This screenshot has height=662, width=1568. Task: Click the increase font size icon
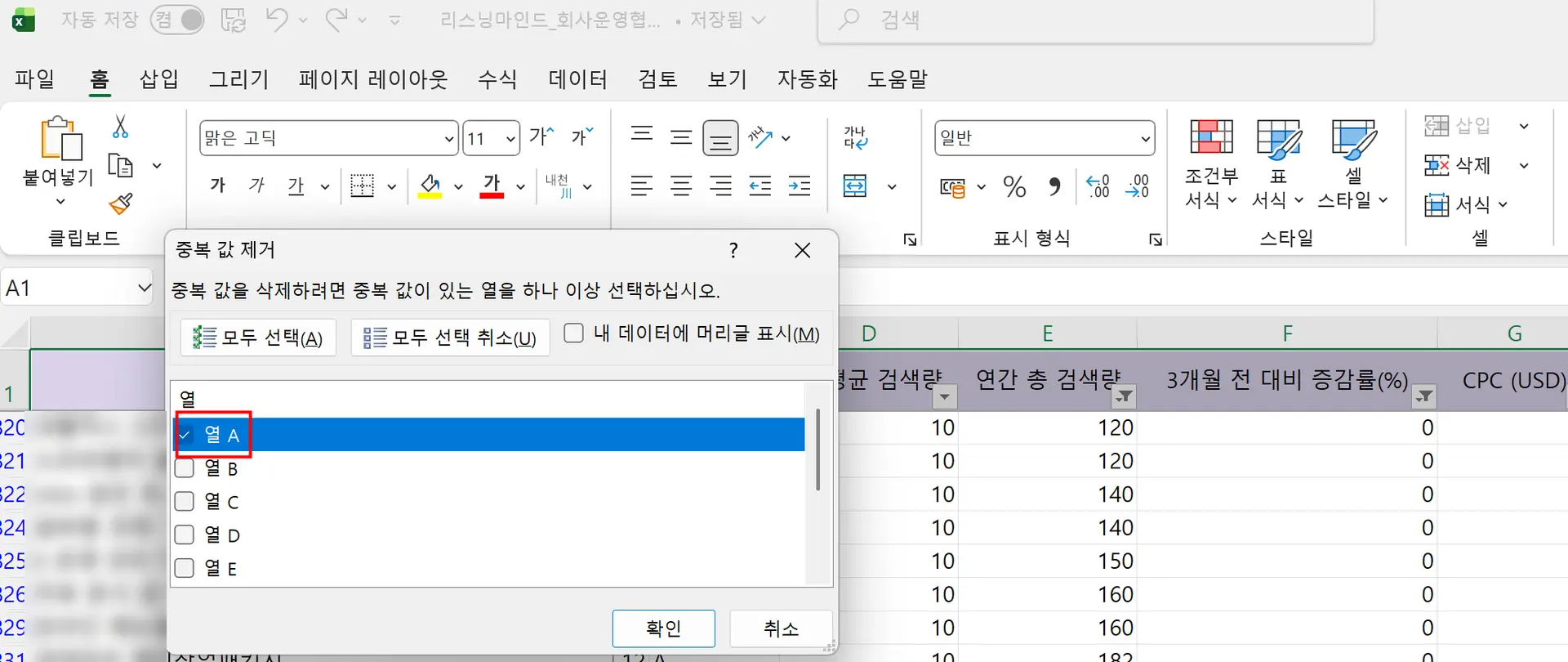point(541,136)
